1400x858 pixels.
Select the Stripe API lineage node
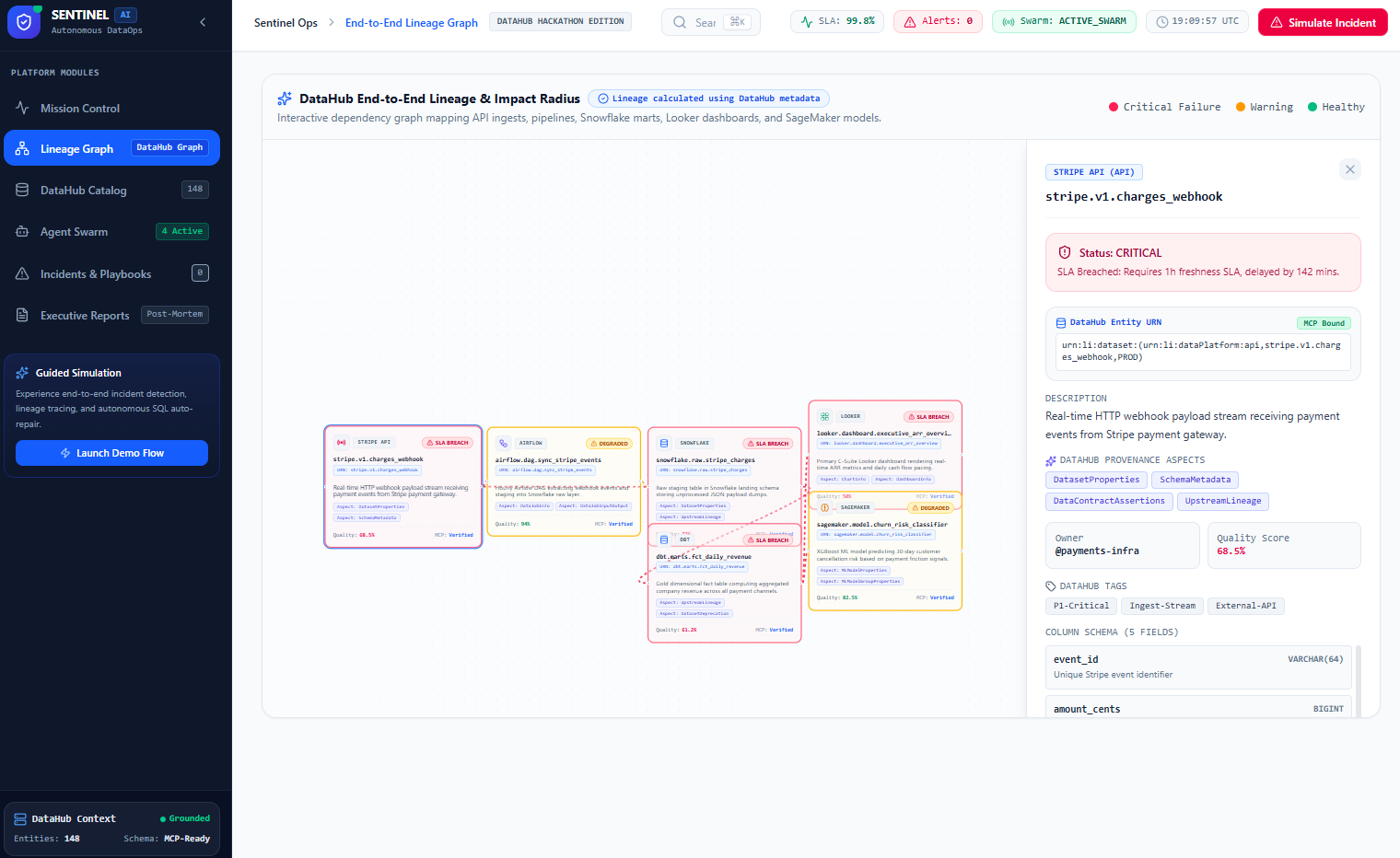tap(403, 487)
